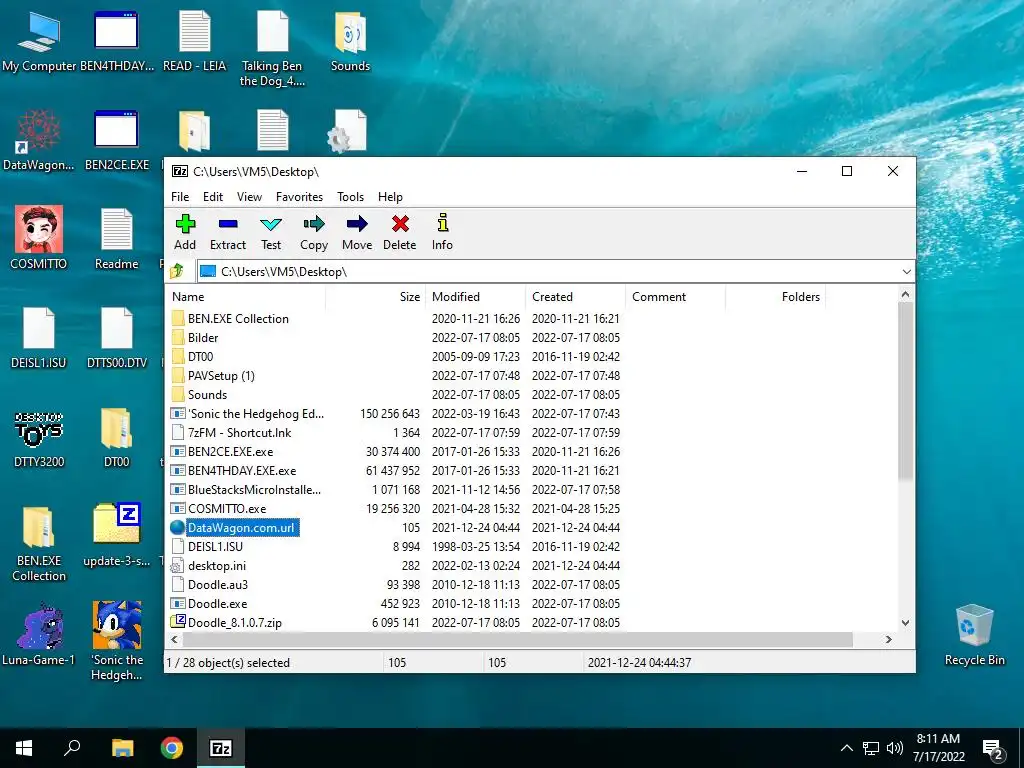Show hidden system tray icons

pos(846,748)
